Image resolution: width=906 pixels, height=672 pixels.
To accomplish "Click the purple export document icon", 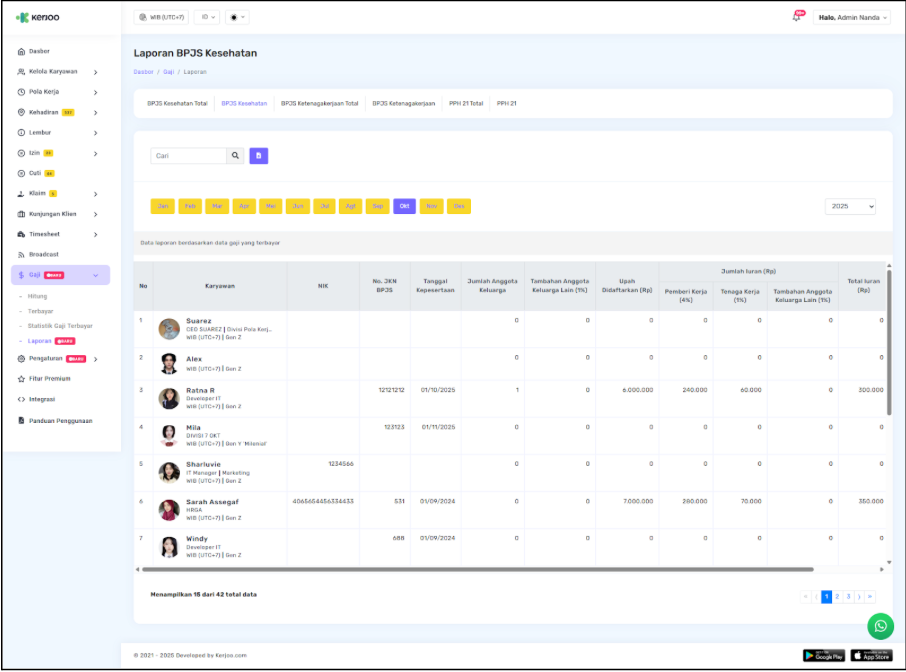I will [x=259, y=156].
